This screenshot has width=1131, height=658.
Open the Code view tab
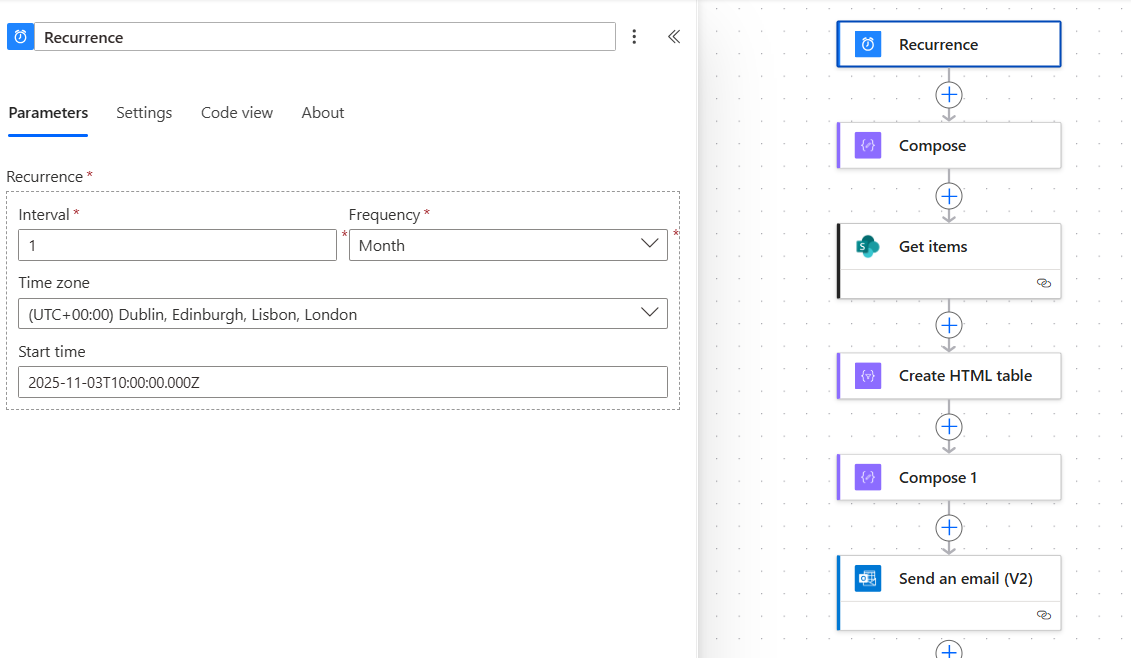(237, 113)
